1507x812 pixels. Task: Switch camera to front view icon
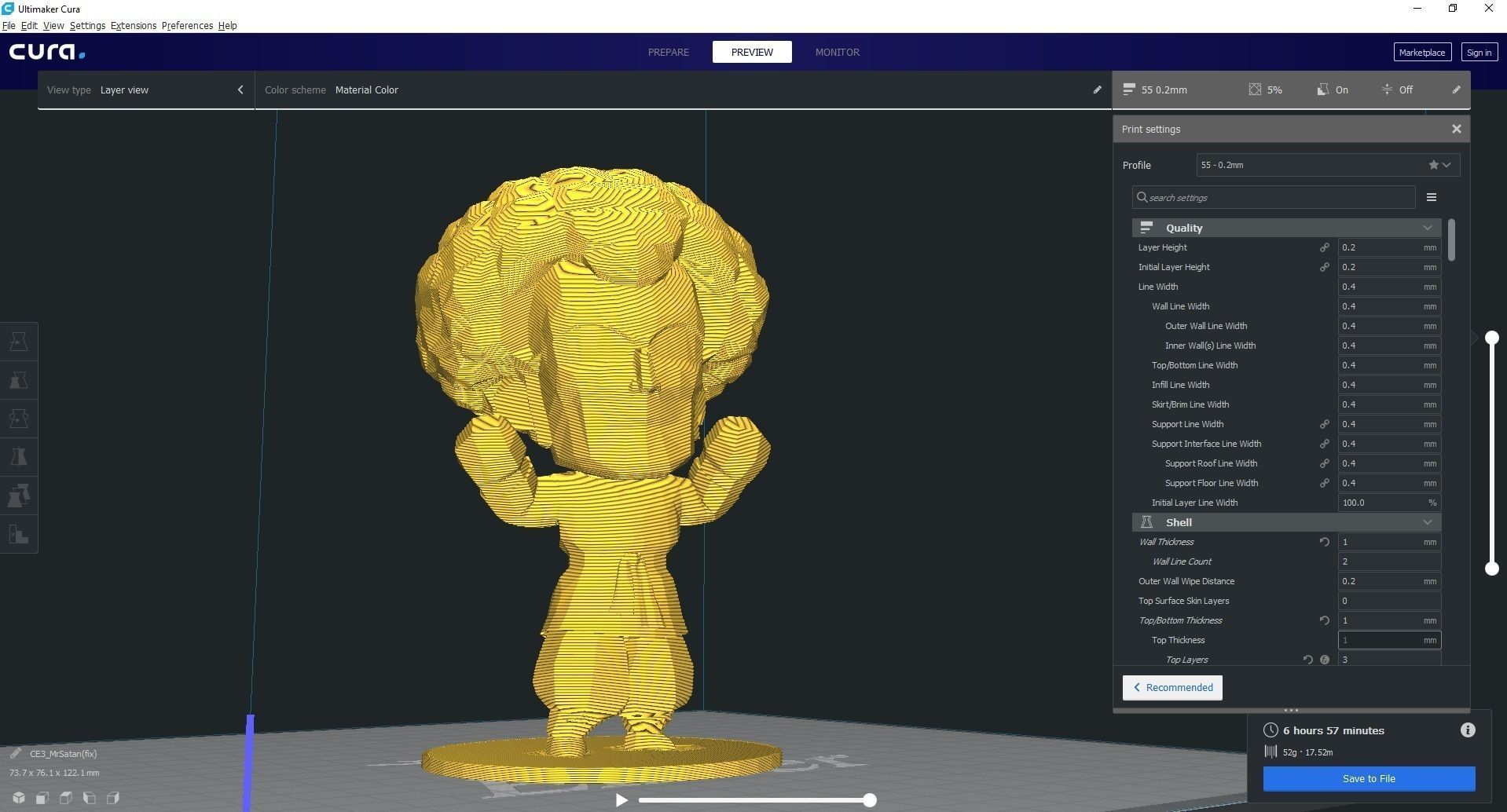pyautogui.click(x=42, y=798)
